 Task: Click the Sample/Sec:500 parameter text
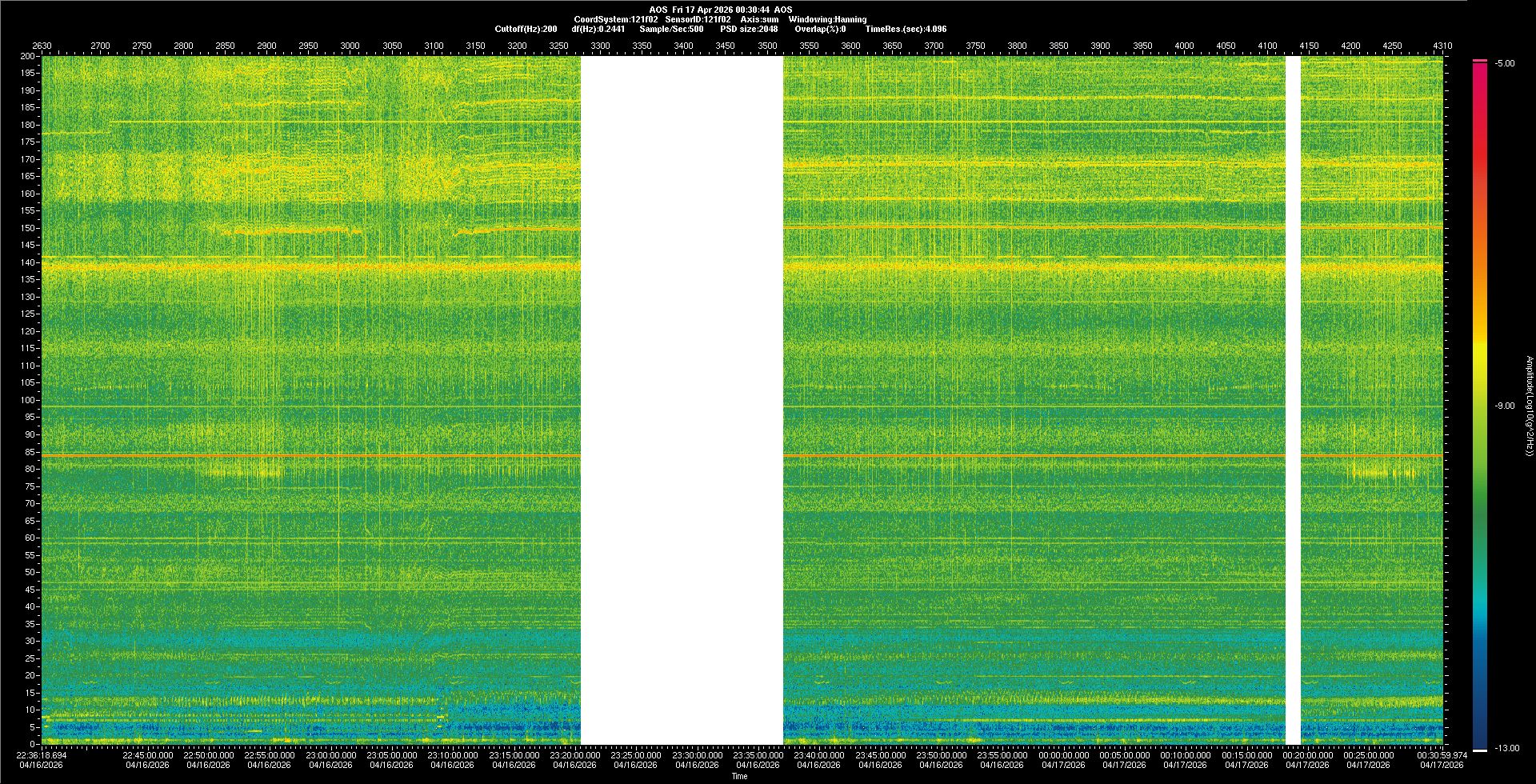pyautogui.click(x=671, y=29)
